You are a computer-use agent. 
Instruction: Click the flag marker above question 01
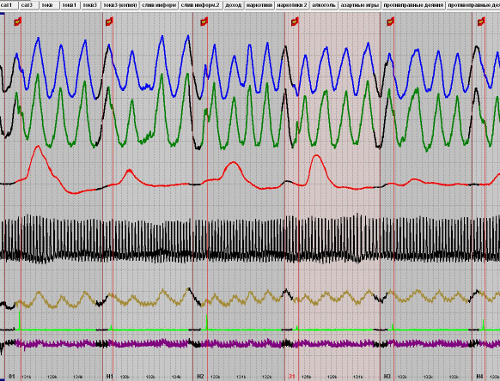[x=17, y=22]
